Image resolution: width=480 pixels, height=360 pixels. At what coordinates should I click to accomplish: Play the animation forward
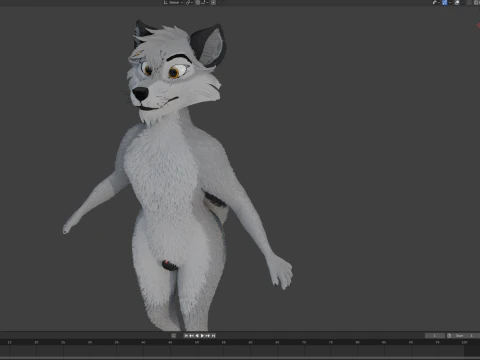[202, 335]
